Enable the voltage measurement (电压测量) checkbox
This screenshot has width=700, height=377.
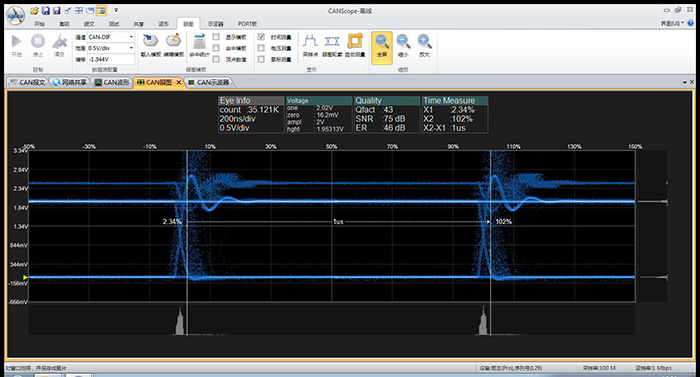pyautogui.click(x=261, y=48)
